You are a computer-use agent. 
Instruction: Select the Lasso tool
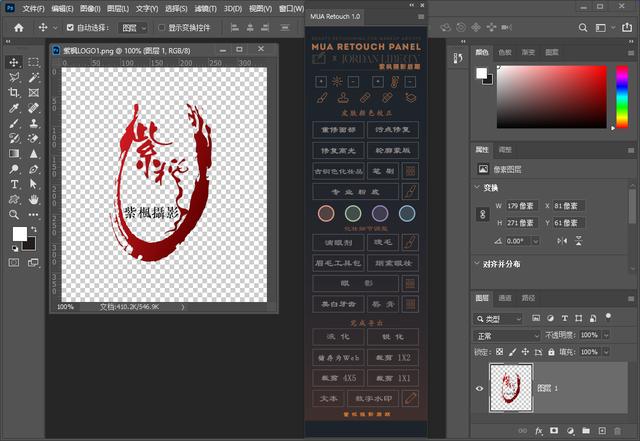pyautogui.click(x=14, y=77)
